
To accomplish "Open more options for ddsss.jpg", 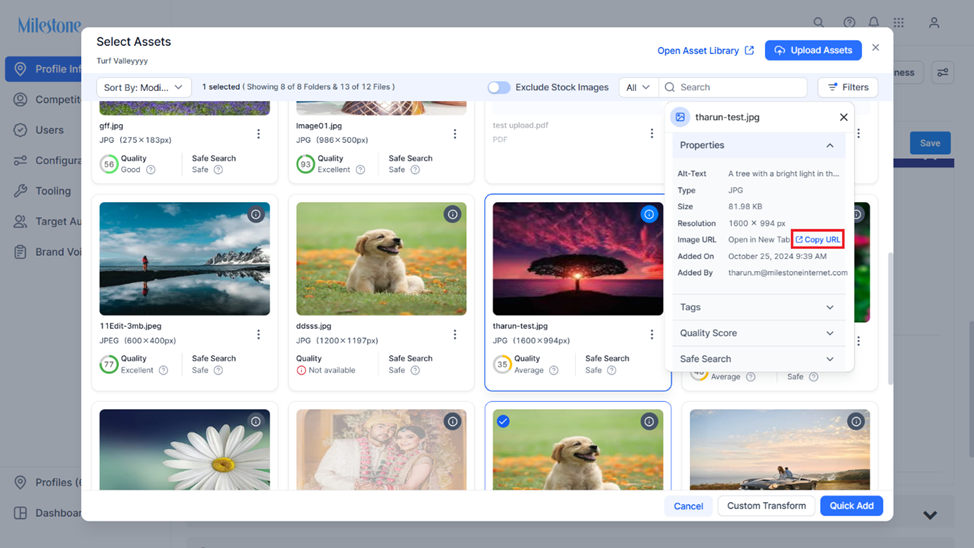I will tap(455, 334).
